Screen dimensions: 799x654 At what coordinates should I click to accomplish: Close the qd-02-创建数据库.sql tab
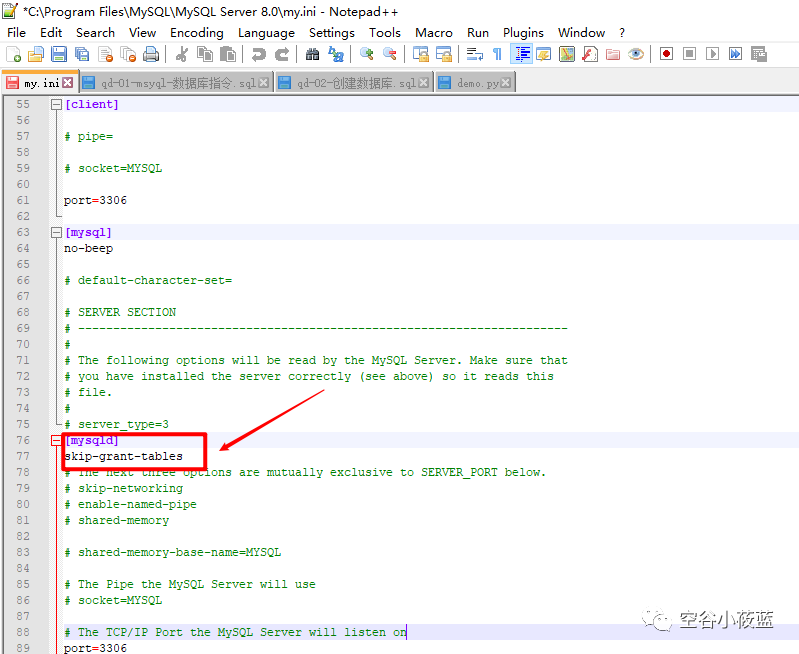(423, 83)
